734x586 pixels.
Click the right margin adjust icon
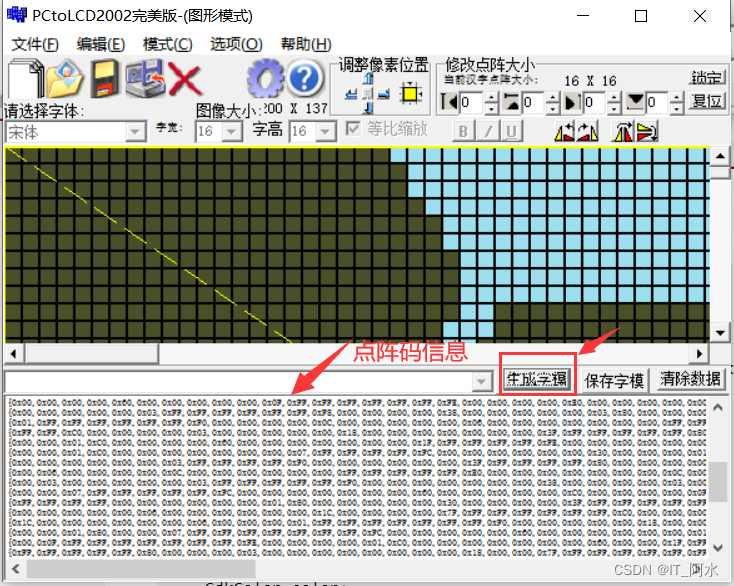pyautogui.click(x=573, y=102)
